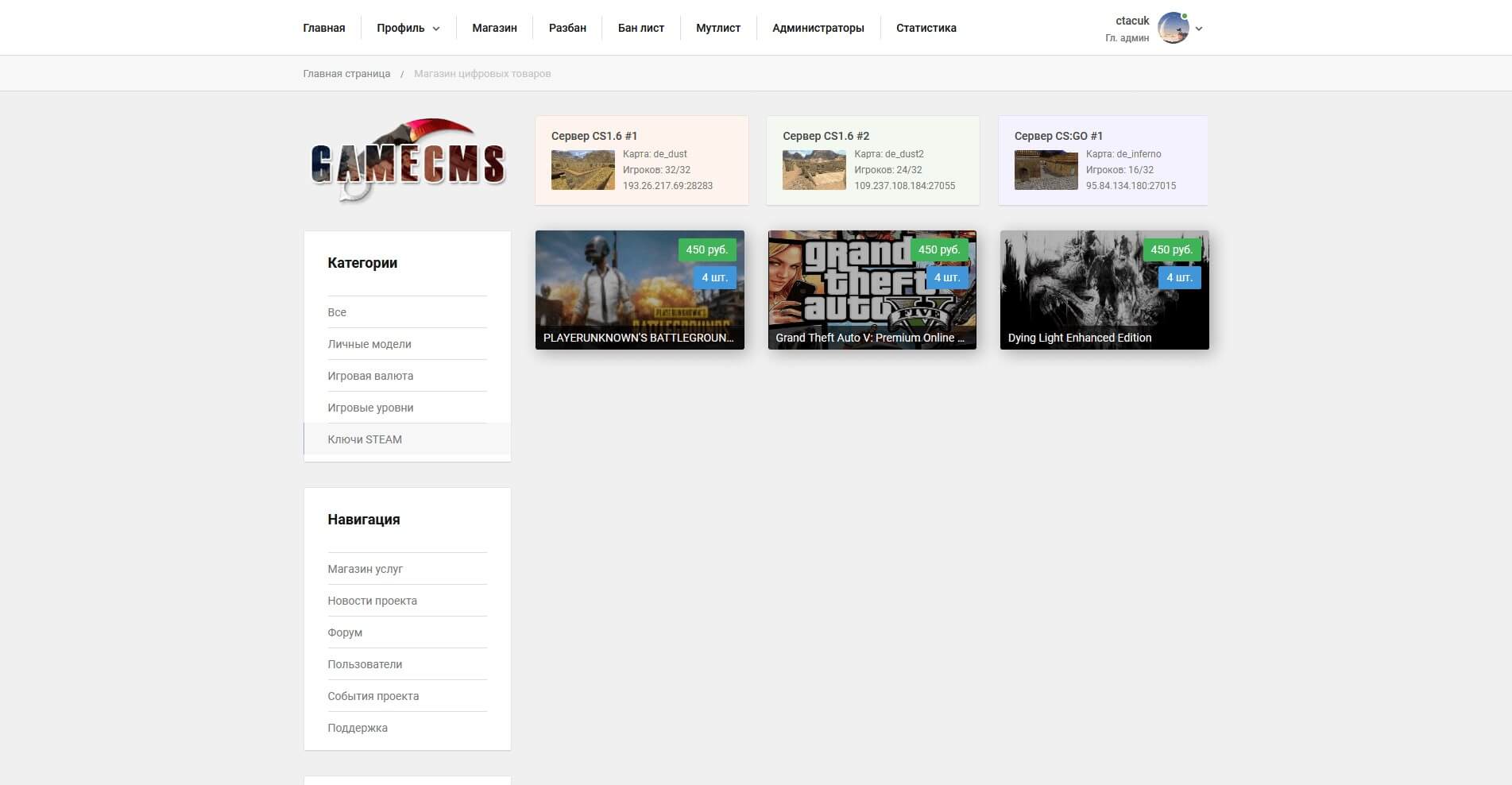This screenshot has width=1512, height=785.
Task: Expand the Профиль dropdown menu
Action: 408,29
